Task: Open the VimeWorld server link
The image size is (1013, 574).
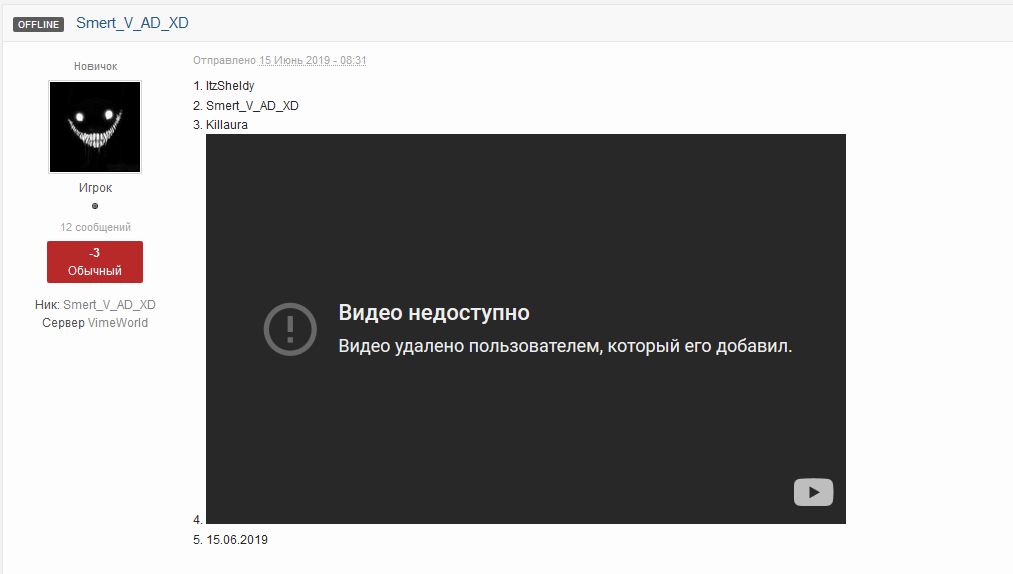Action: (118, 323)
